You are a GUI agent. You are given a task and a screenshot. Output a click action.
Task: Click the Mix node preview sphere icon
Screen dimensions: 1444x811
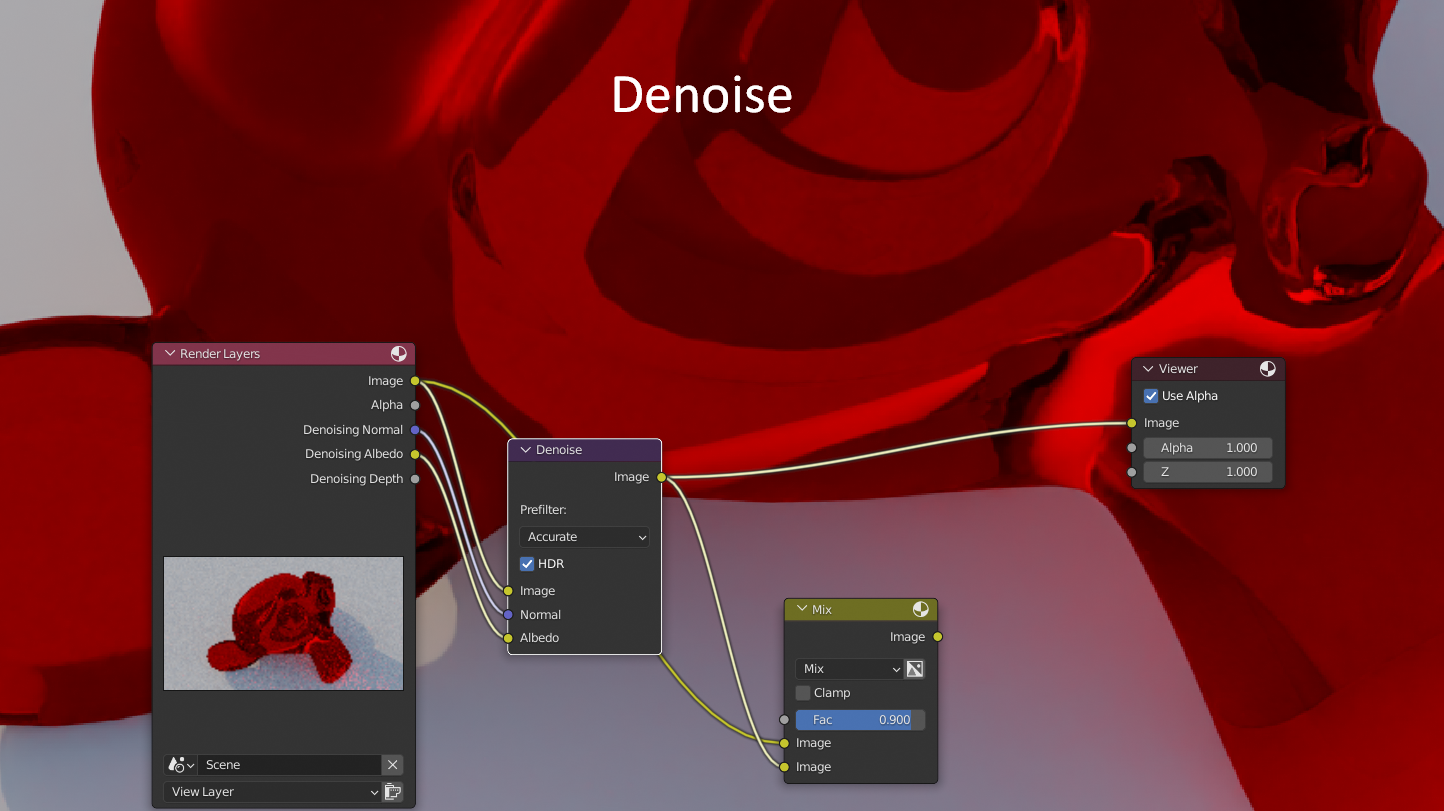(921, 609)
